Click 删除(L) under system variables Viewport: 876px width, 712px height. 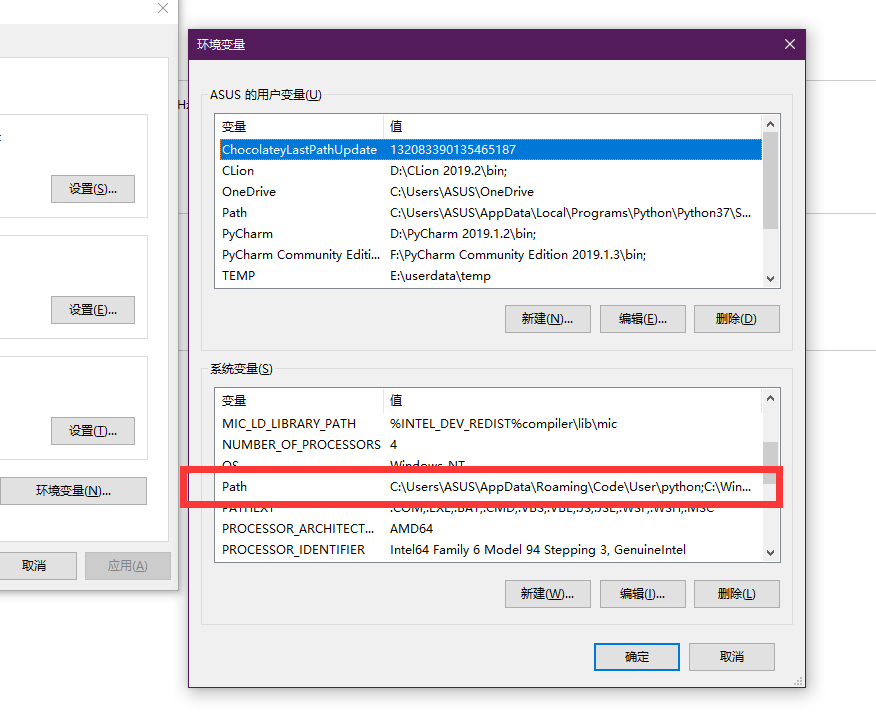tap(735, 593)
